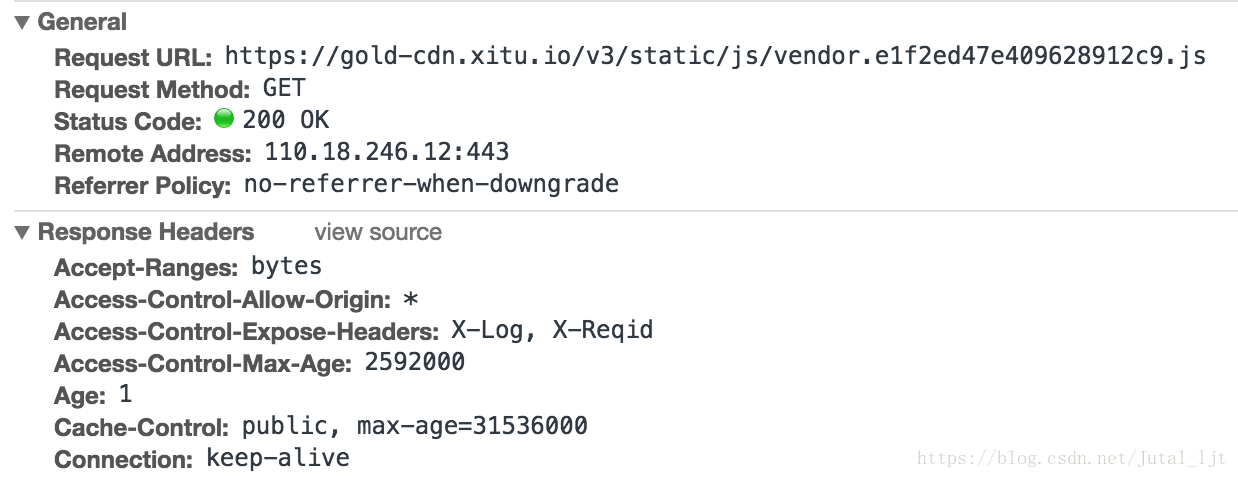Click the X-Log, X-Reqid header value
This screenshot has width=1238, height=478.
[551, 330]
